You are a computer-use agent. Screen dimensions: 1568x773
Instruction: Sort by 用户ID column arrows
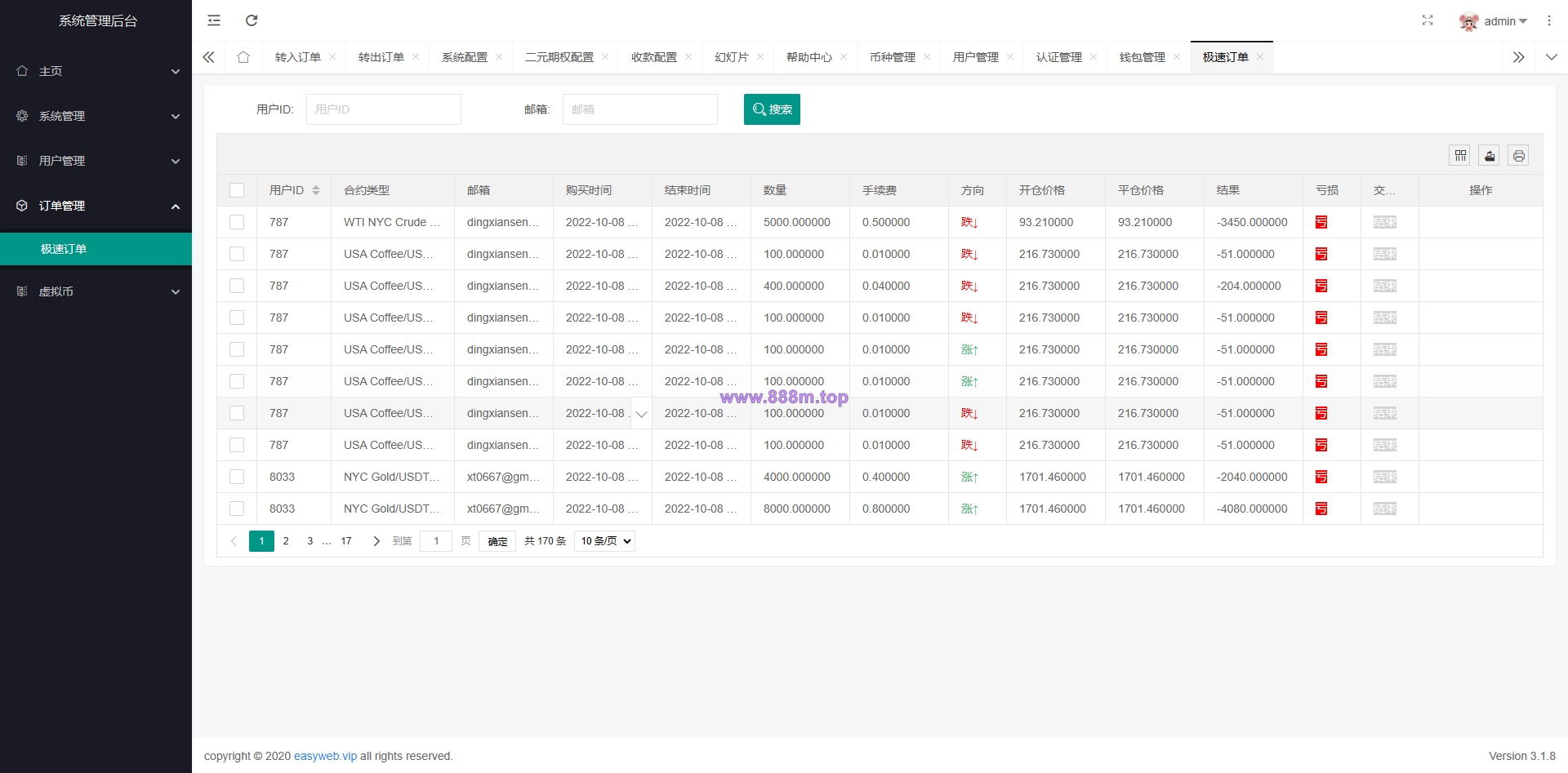[316, 190]
